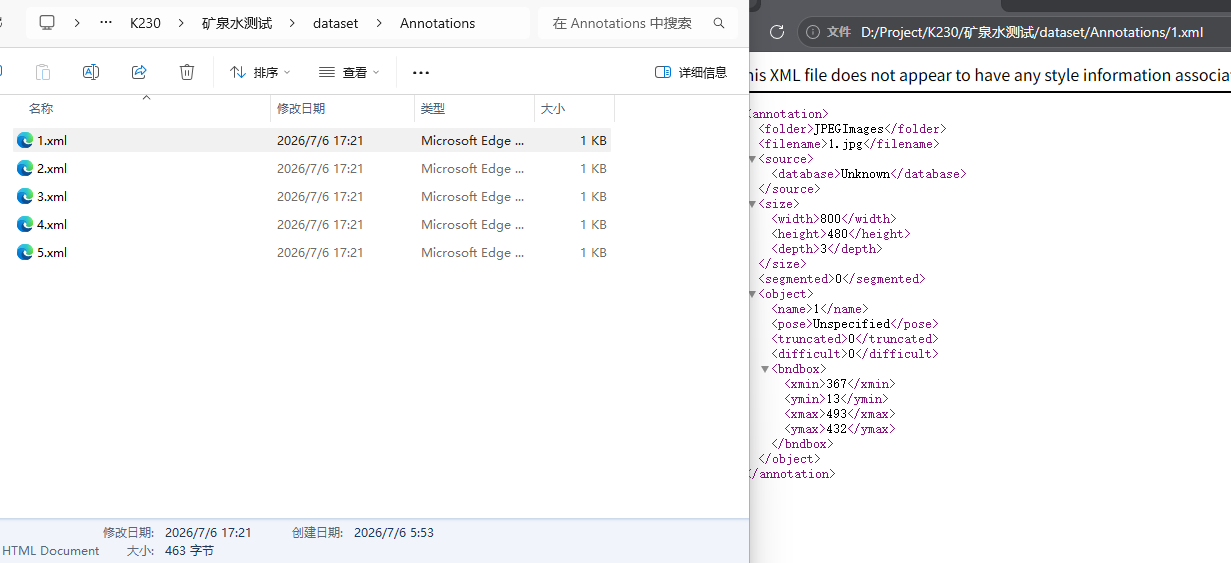Open the 查看 view dropdown
The height and width of the screenshot is (563, 1231).
[x=349, y=72]
